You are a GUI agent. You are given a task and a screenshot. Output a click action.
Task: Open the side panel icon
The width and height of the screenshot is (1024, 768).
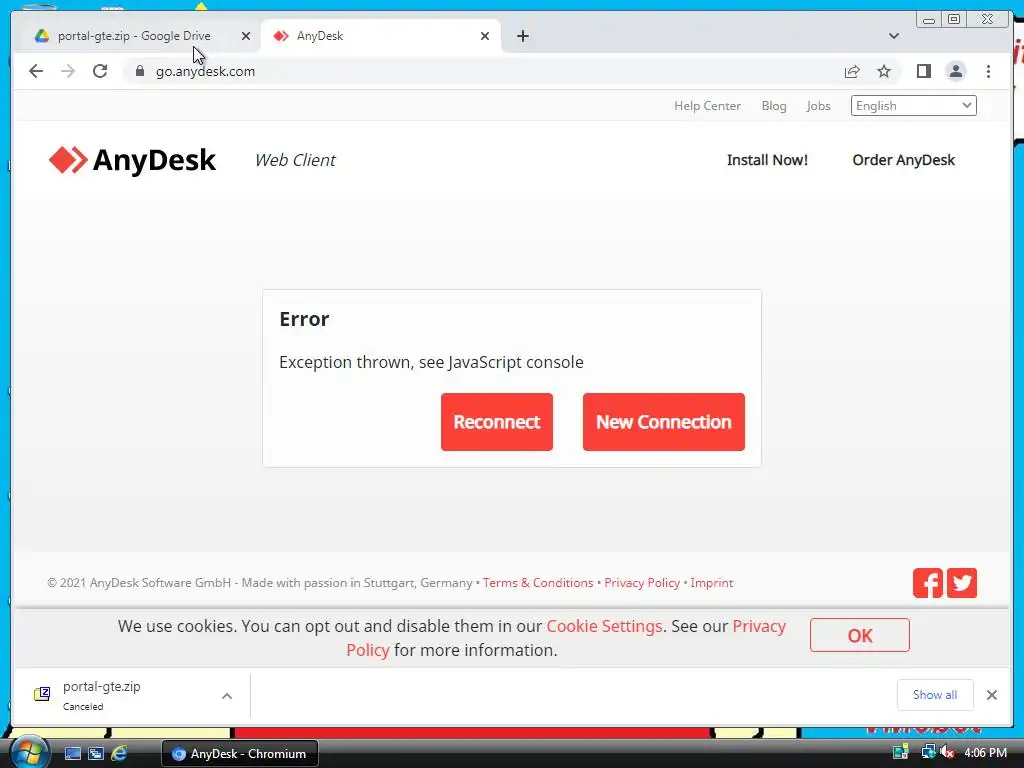(x=923, y=71)
